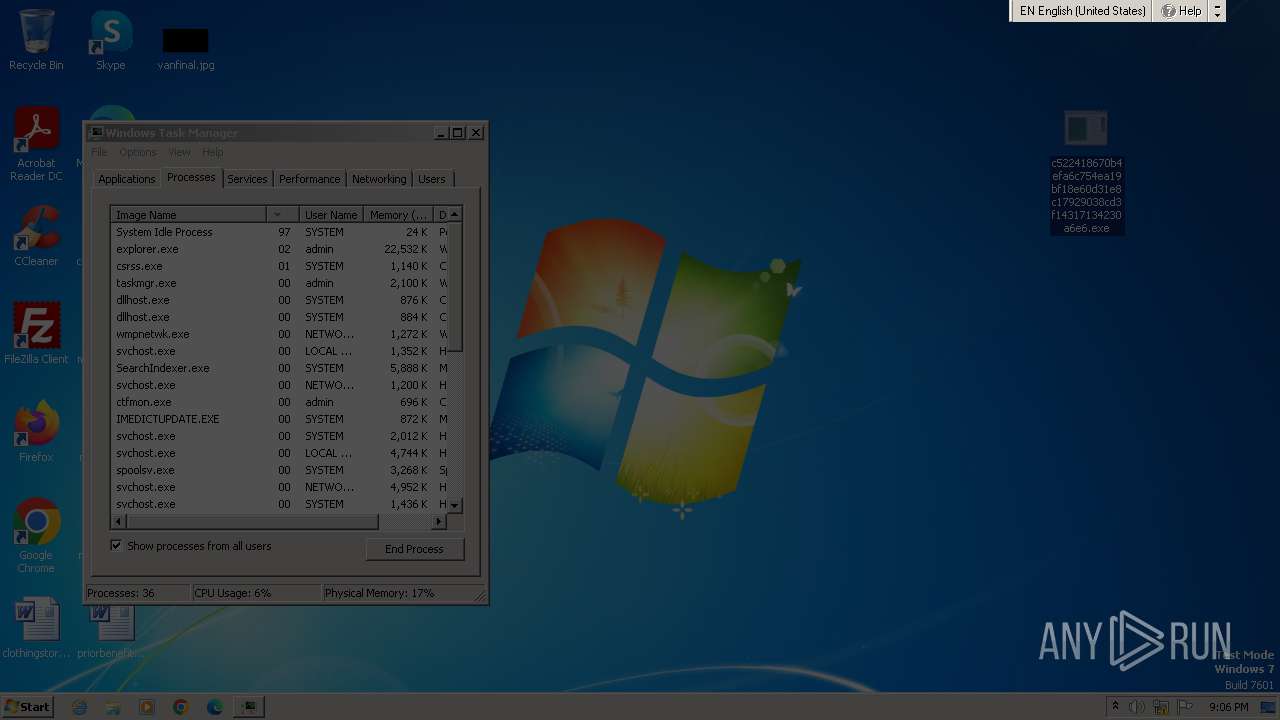Open Acrobat Reader DC shortcut

[36, 144]
